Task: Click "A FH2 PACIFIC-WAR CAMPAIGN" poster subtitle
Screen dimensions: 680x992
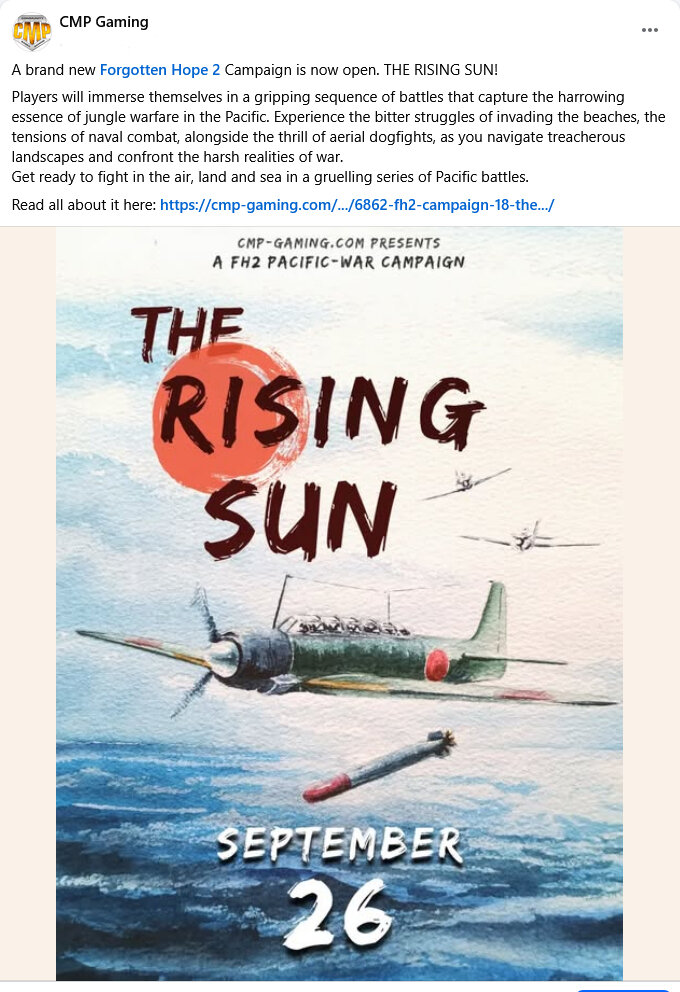Action: [x=339, y=262]
